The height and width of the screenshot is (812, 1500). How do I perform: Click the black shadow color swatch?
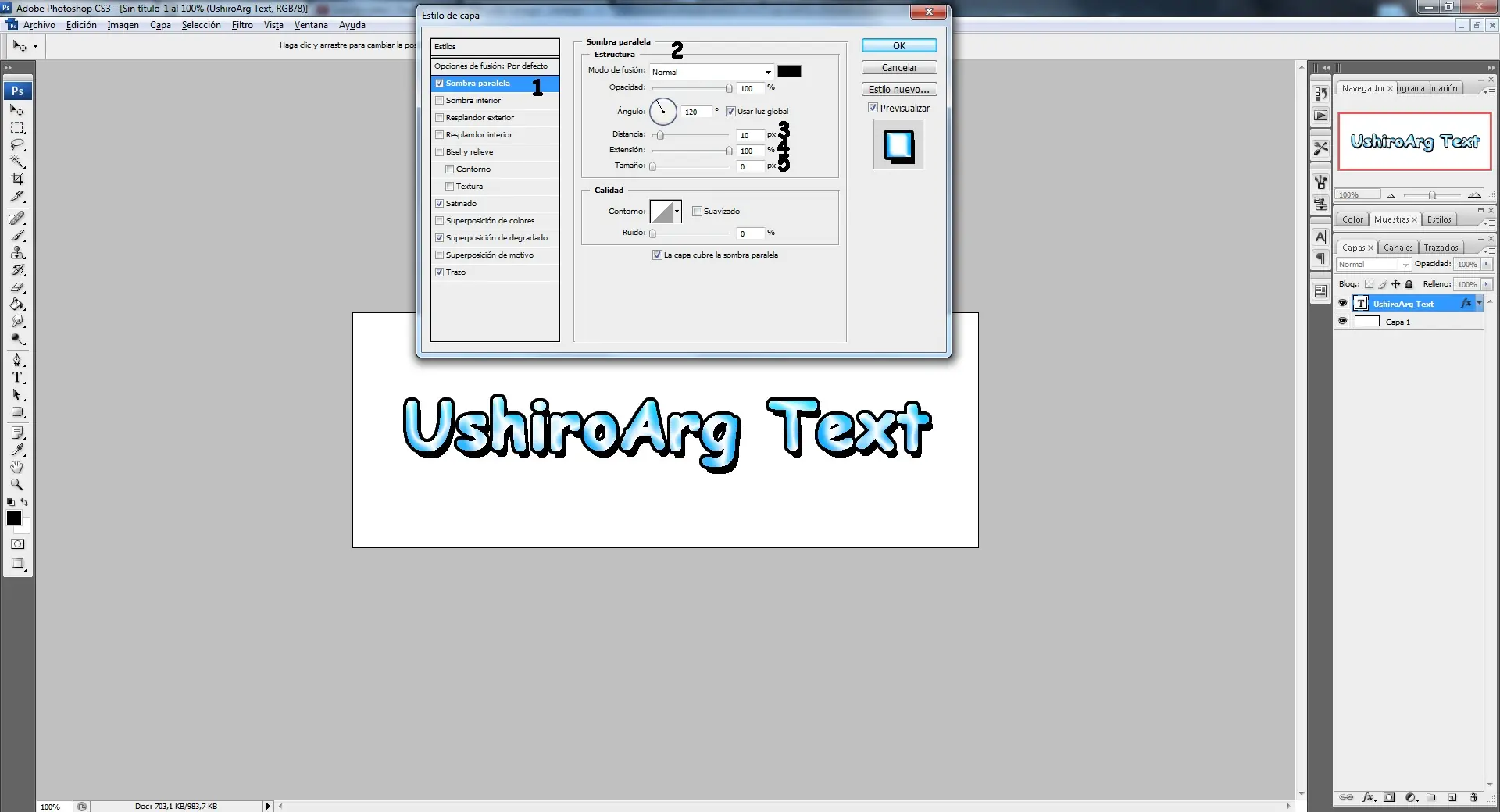pos(789,71)
